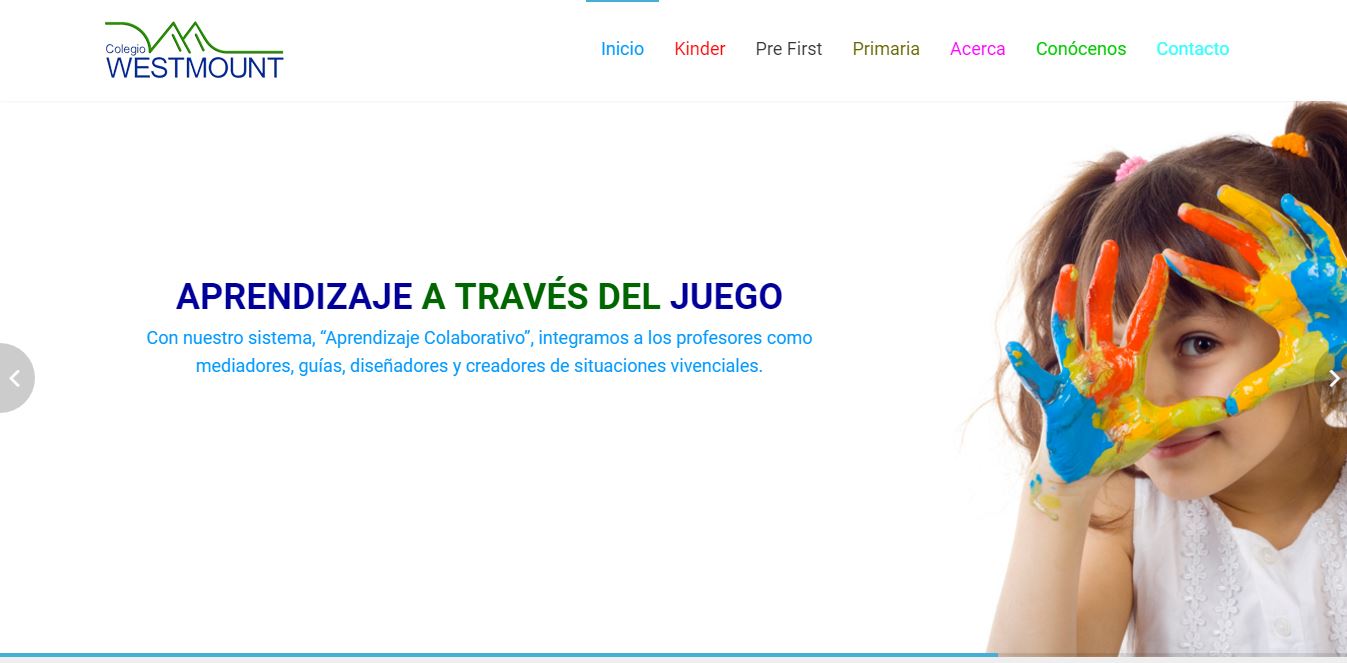Click the gray unfilled progress bar end
This screenshot has width=1347, height=663.
(x=1170, y=656)
